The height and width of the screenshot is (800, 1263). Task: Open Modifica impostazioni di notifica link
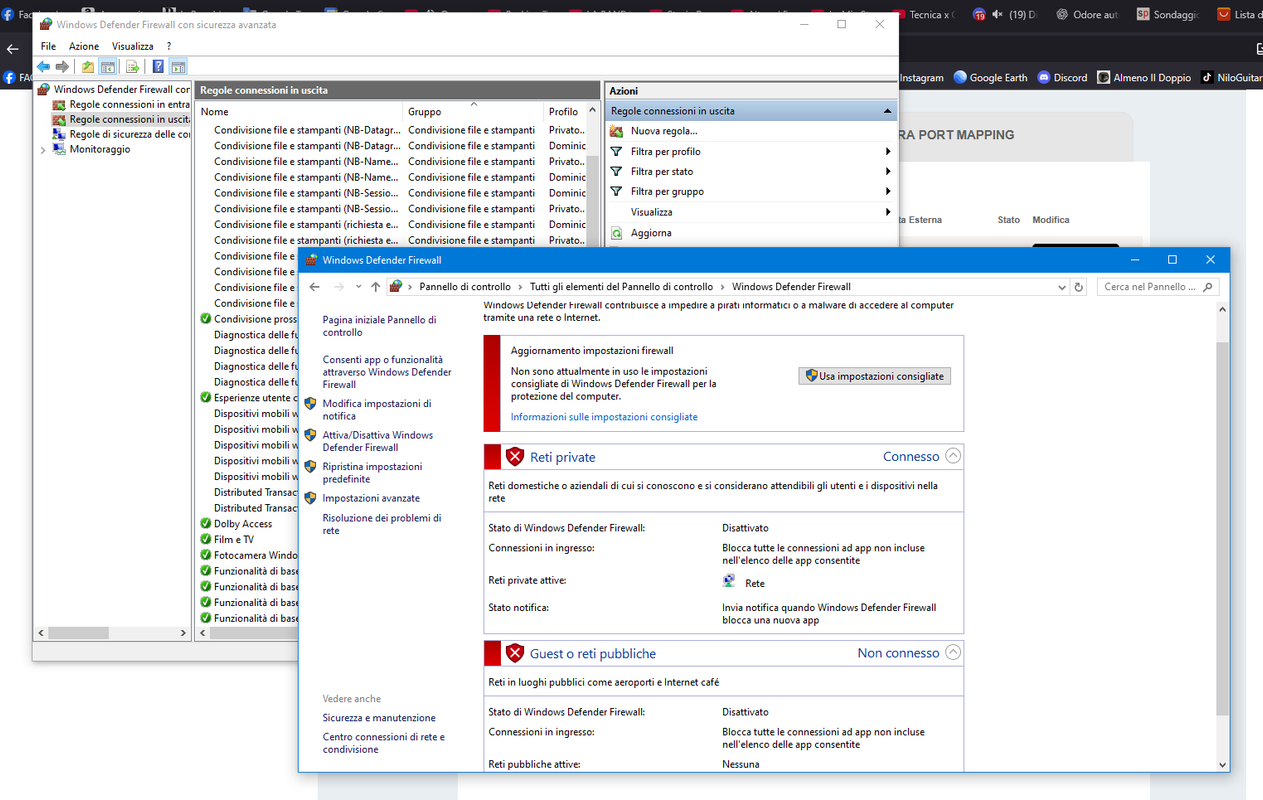pyautogui.click(x=377, y=410)
